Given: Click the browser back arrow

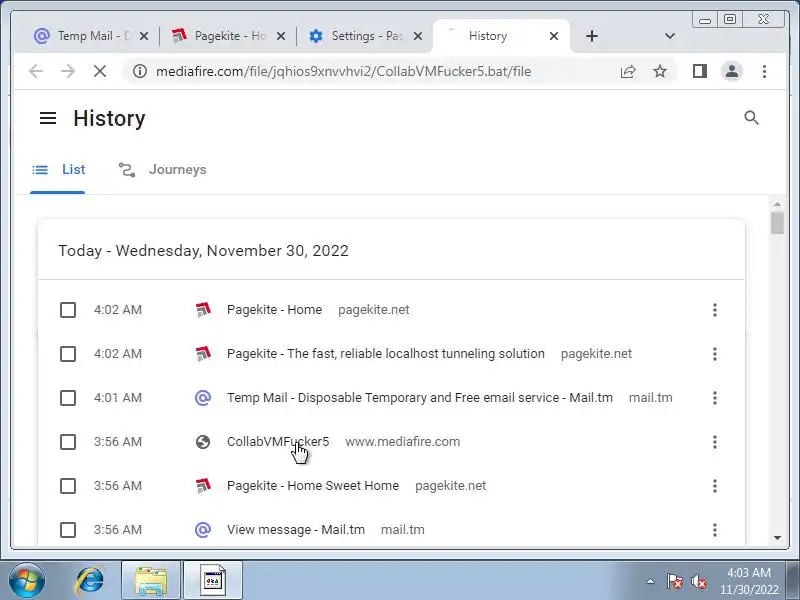Looking at the screenshot, I should tap(36, 71).
